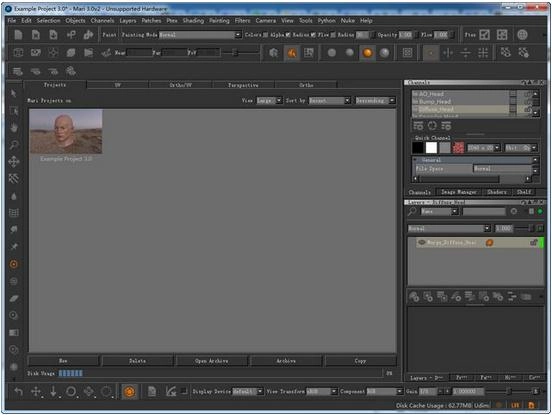The width and height of the screenshot is (552, 415).
Task: Click the Open Archive button
Action: (x=212, y=361)
